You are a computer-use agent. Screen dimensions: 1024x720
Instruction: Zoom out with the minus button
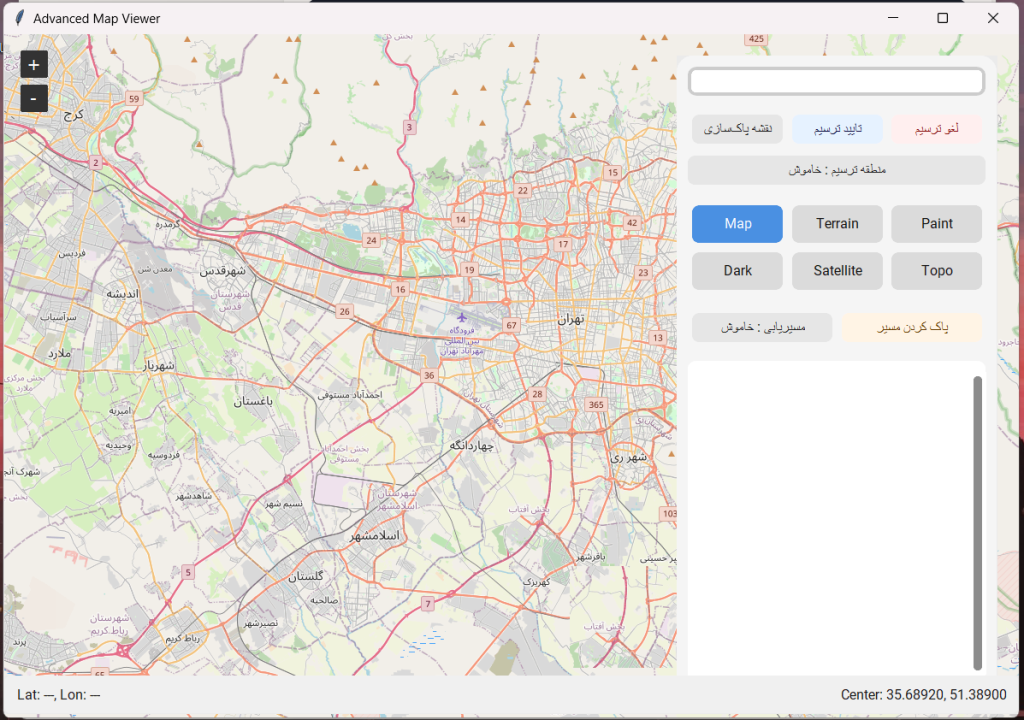pyautogui.click(x=34, y=99)
